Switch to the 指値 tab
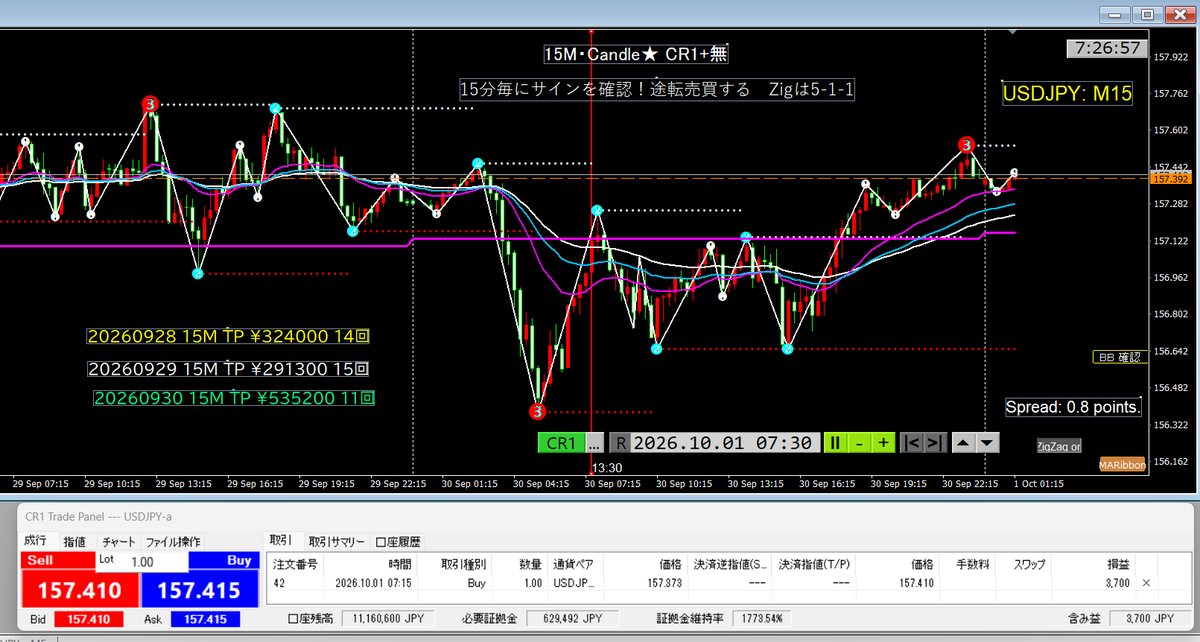The height and width of the screenshot is (642, 1200). pos(75,541)
